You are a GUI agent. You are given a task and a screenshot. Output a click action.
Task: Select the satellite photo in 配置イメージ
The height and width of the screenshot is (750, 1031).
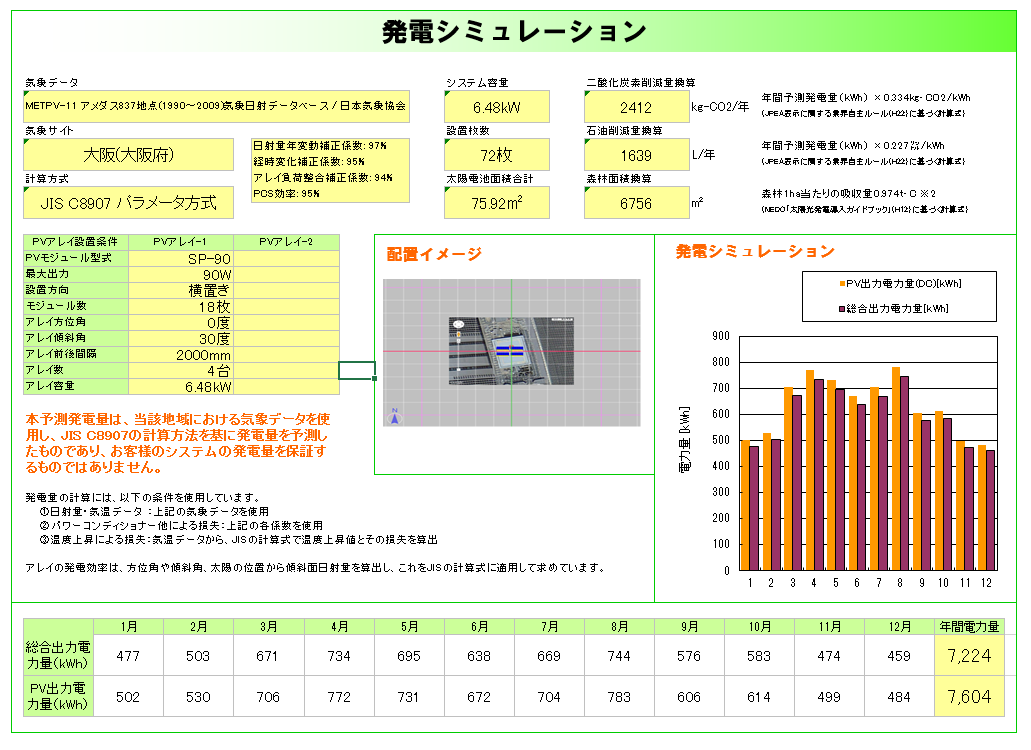coord(512,351)
